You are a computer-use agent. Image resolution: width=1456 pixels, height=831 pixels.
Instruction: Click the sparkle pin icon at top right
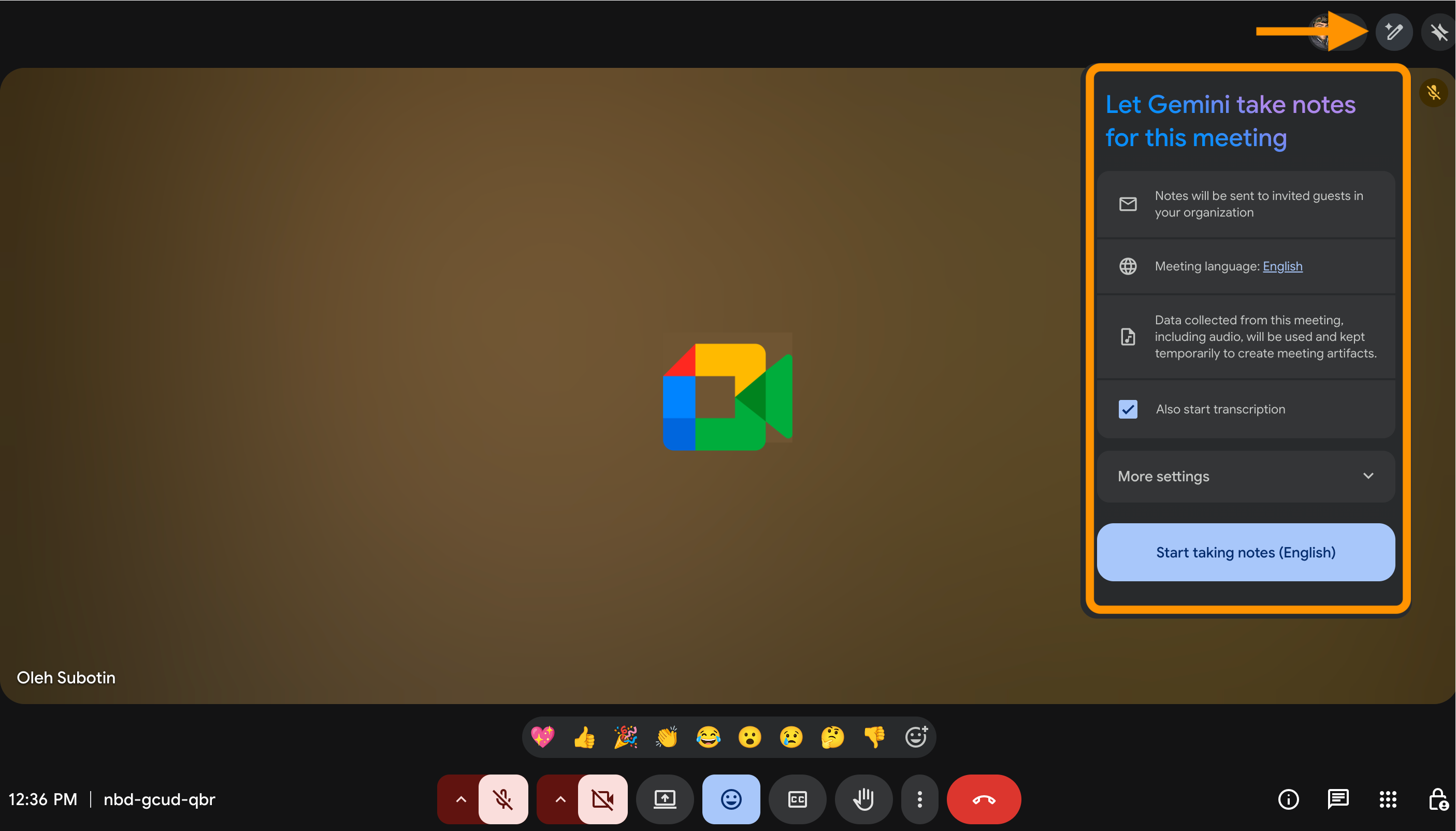click(x=1439, y=32)
